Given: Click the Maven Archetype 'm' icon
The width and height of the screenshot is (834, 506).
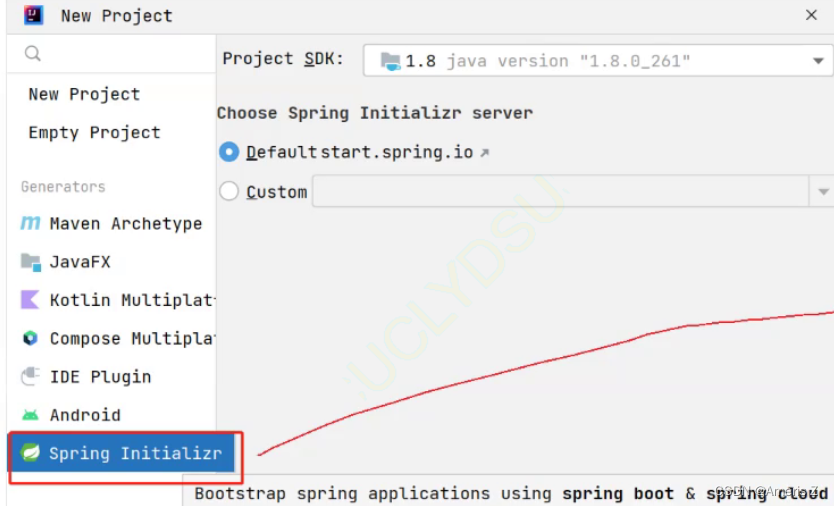Looking at the screenshot, I should point(30,223).
